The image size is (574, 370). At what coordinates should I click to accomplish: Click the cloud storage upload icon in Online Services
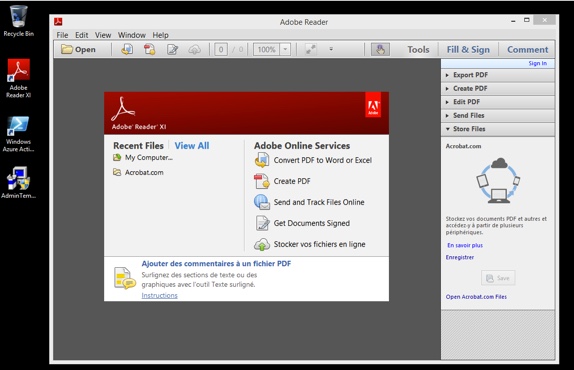(262, 244)
